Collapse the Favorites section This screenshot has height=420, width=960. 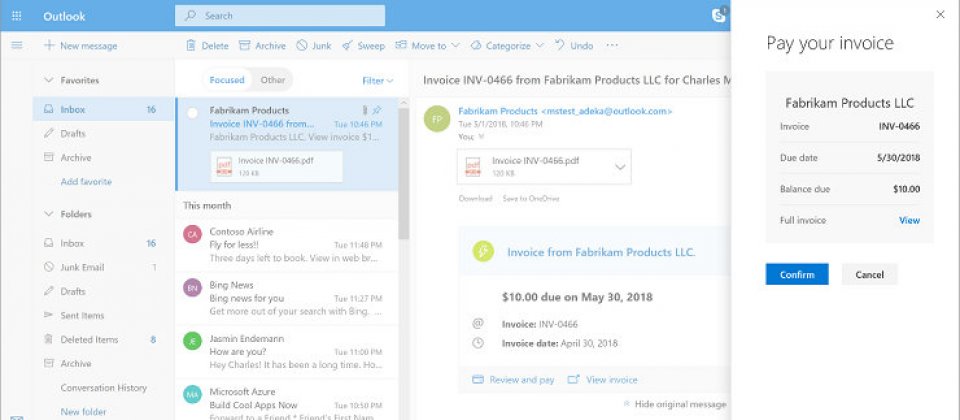(x=49, y=80)
